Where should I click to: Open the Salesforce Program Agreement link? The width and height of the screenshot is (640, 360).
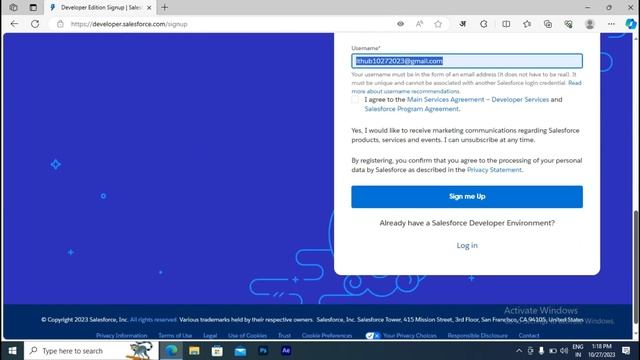click(411, 109)
